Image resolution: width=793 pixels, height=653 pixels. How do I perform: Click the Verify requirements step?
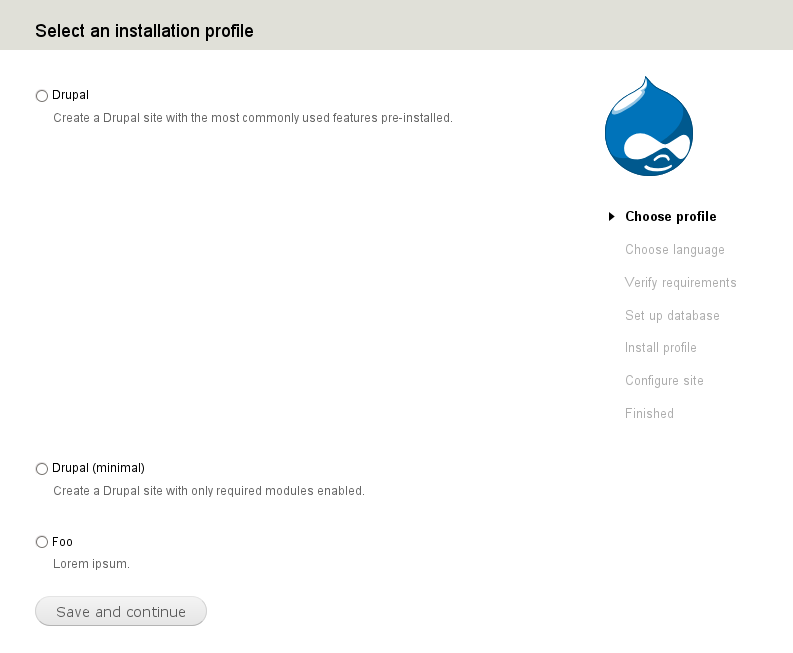(x=680, y=283)
